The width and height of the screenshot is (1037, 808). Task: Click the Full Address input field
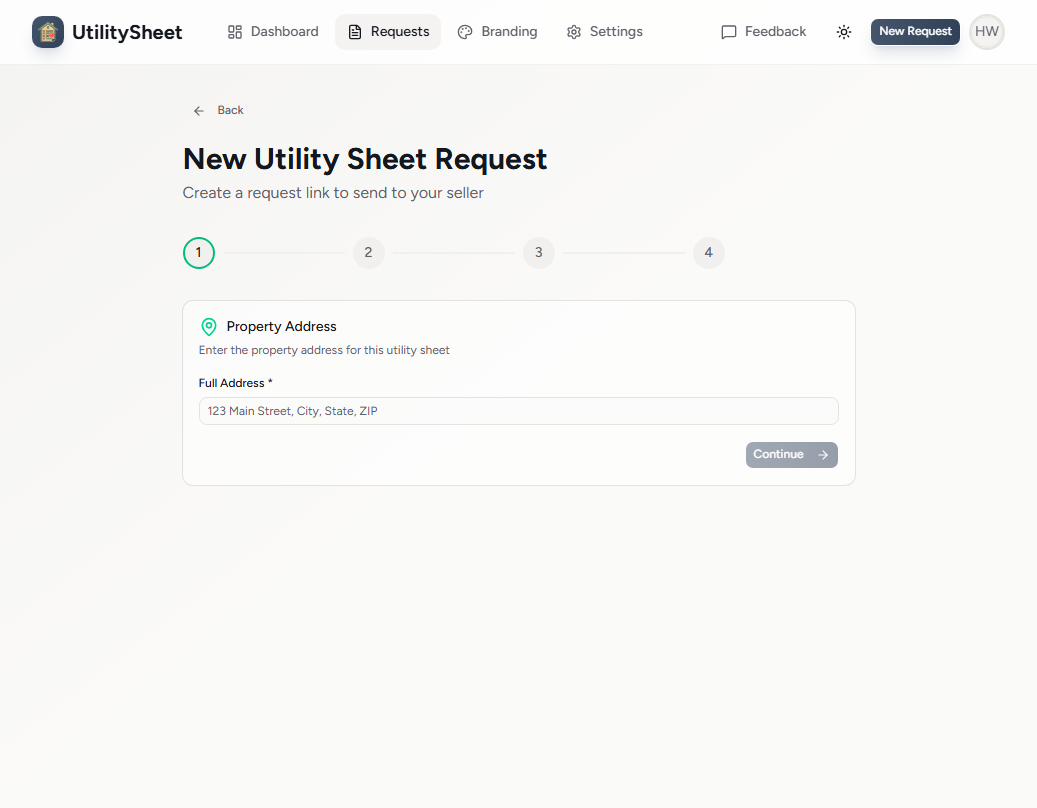click(518, 410)
